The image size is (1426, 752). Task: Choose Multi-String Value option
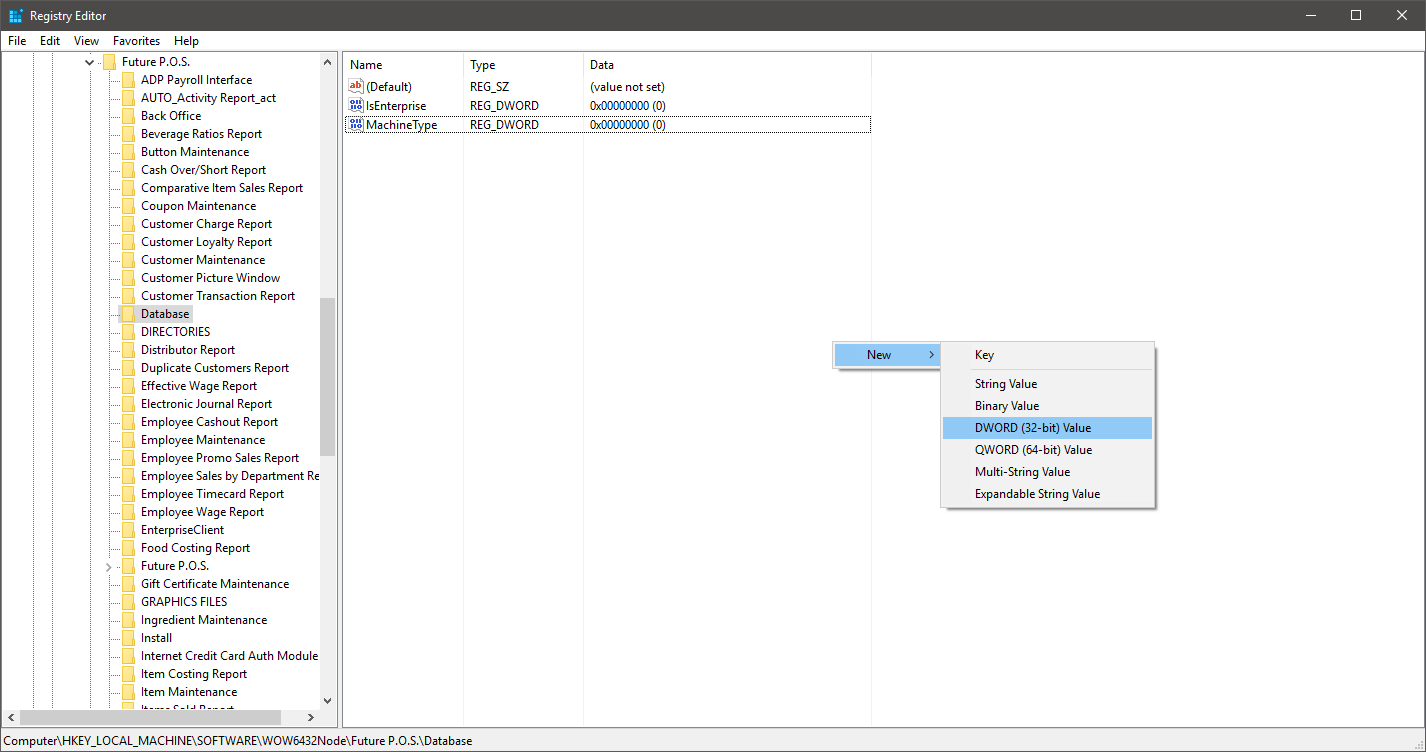(x=1047, y=472)
